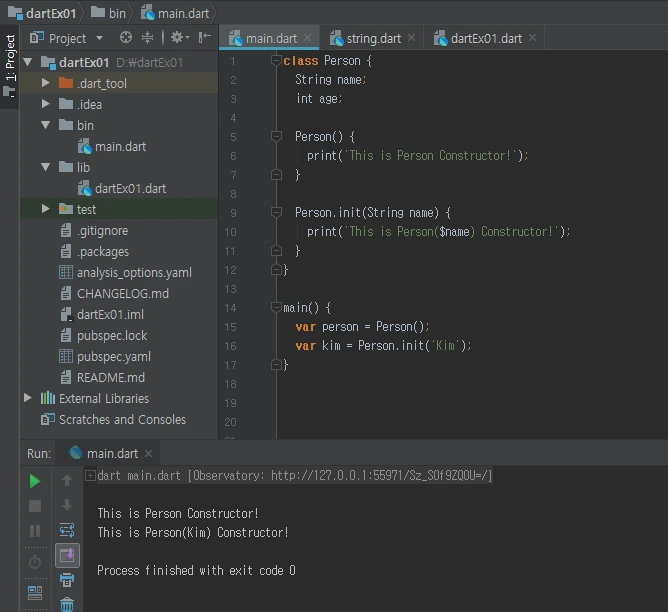Image resolution: width=668 pixels, height=612 pixels.
Task: Select dartEx01.iml file
Action: click(102, 314)
